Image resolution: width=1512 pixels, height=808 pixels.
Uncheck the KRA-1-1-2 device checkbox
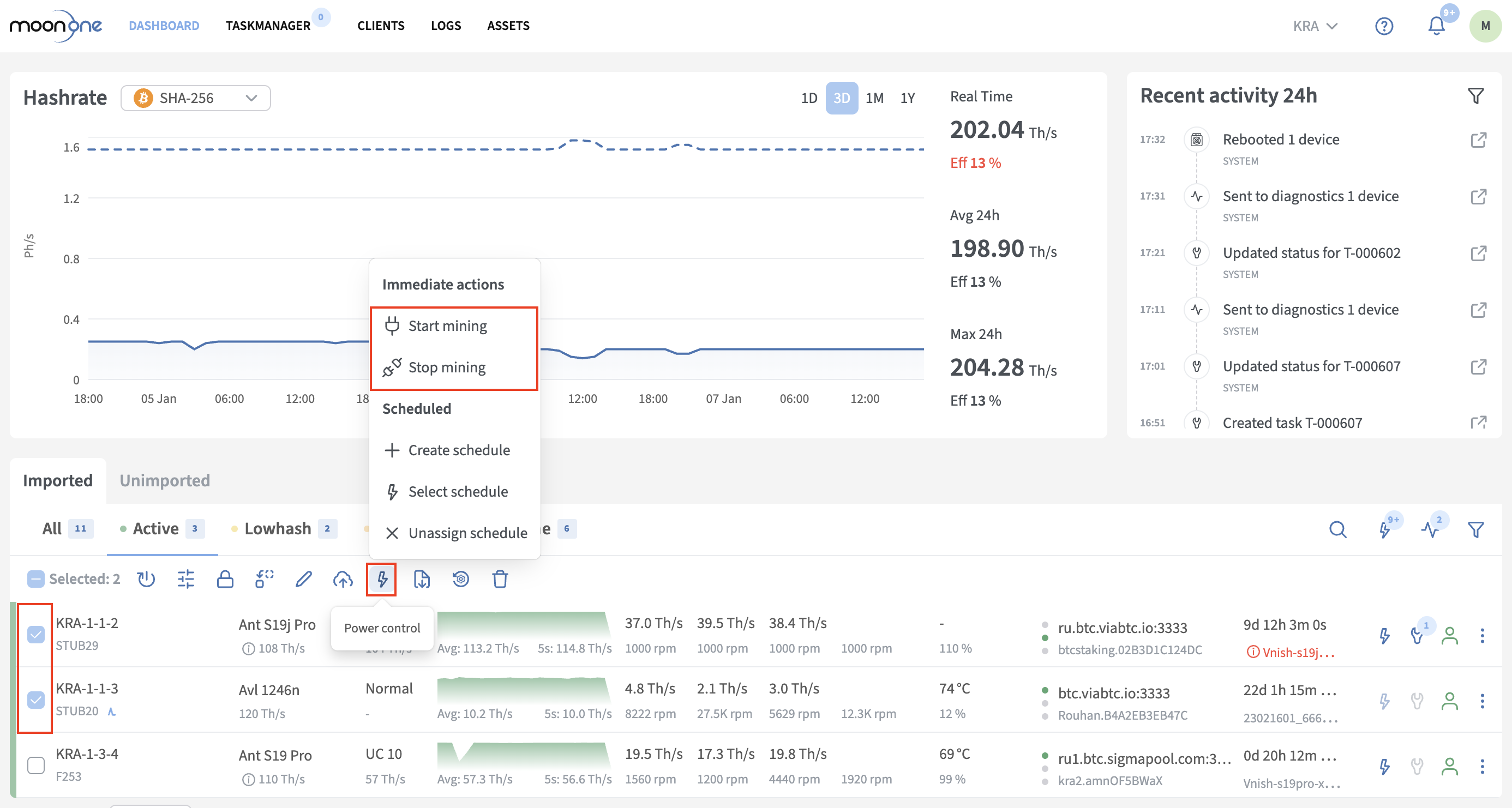click(36, 634)
